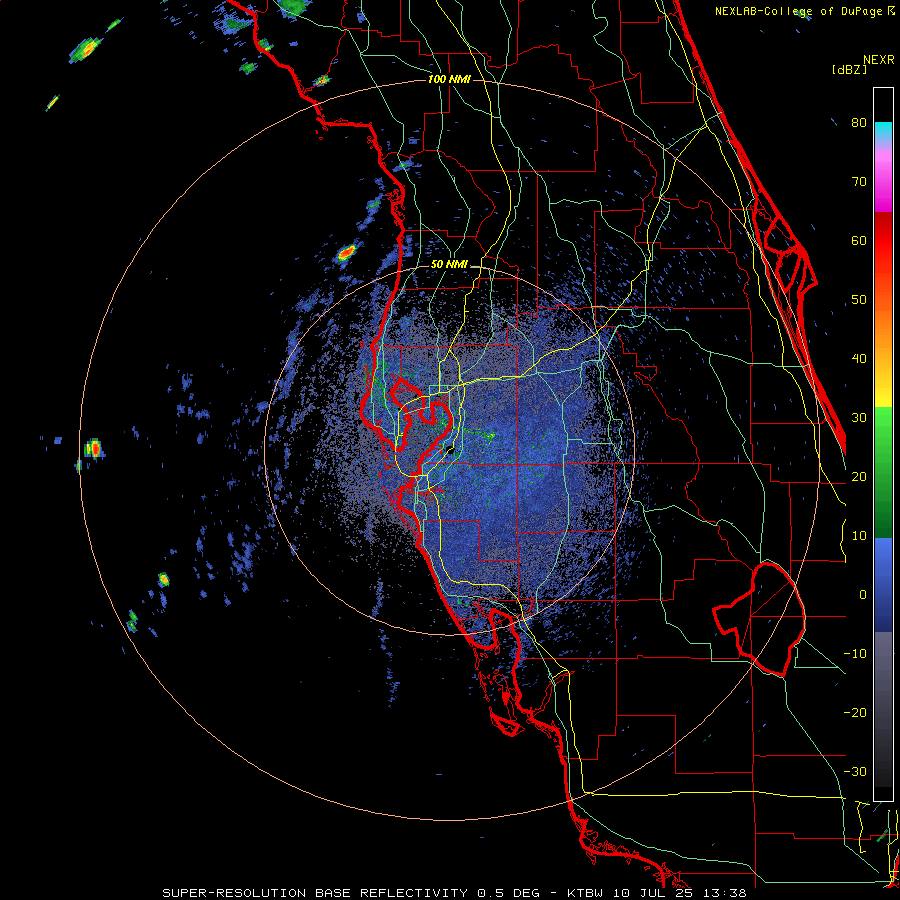900x900 pixels.
Task: Select the 70 value on the dBZ scale
Action: 859,181
